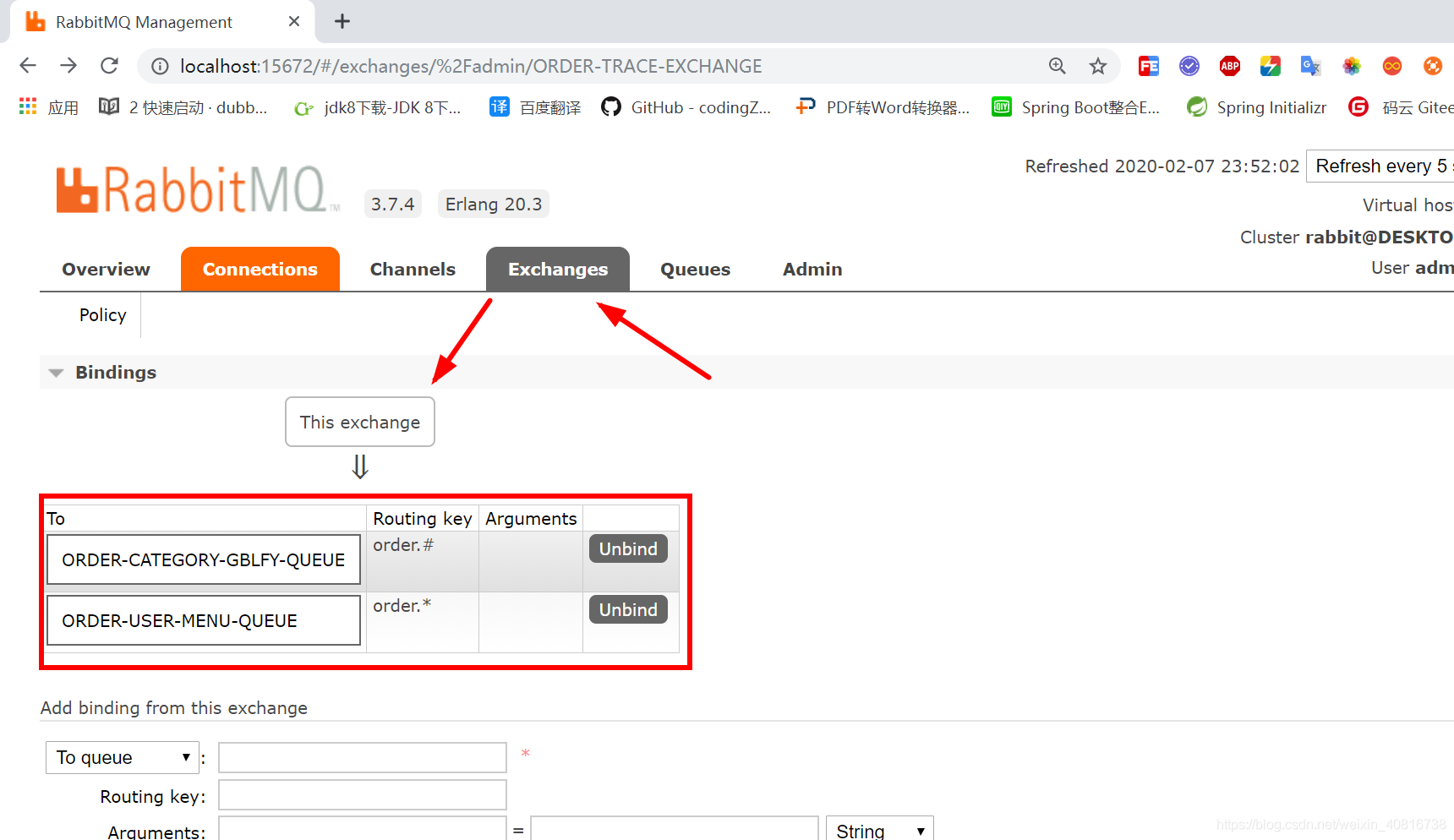1454x840 pixels.
Task: Click the browser address bar URL
Action: coord(471,66)
